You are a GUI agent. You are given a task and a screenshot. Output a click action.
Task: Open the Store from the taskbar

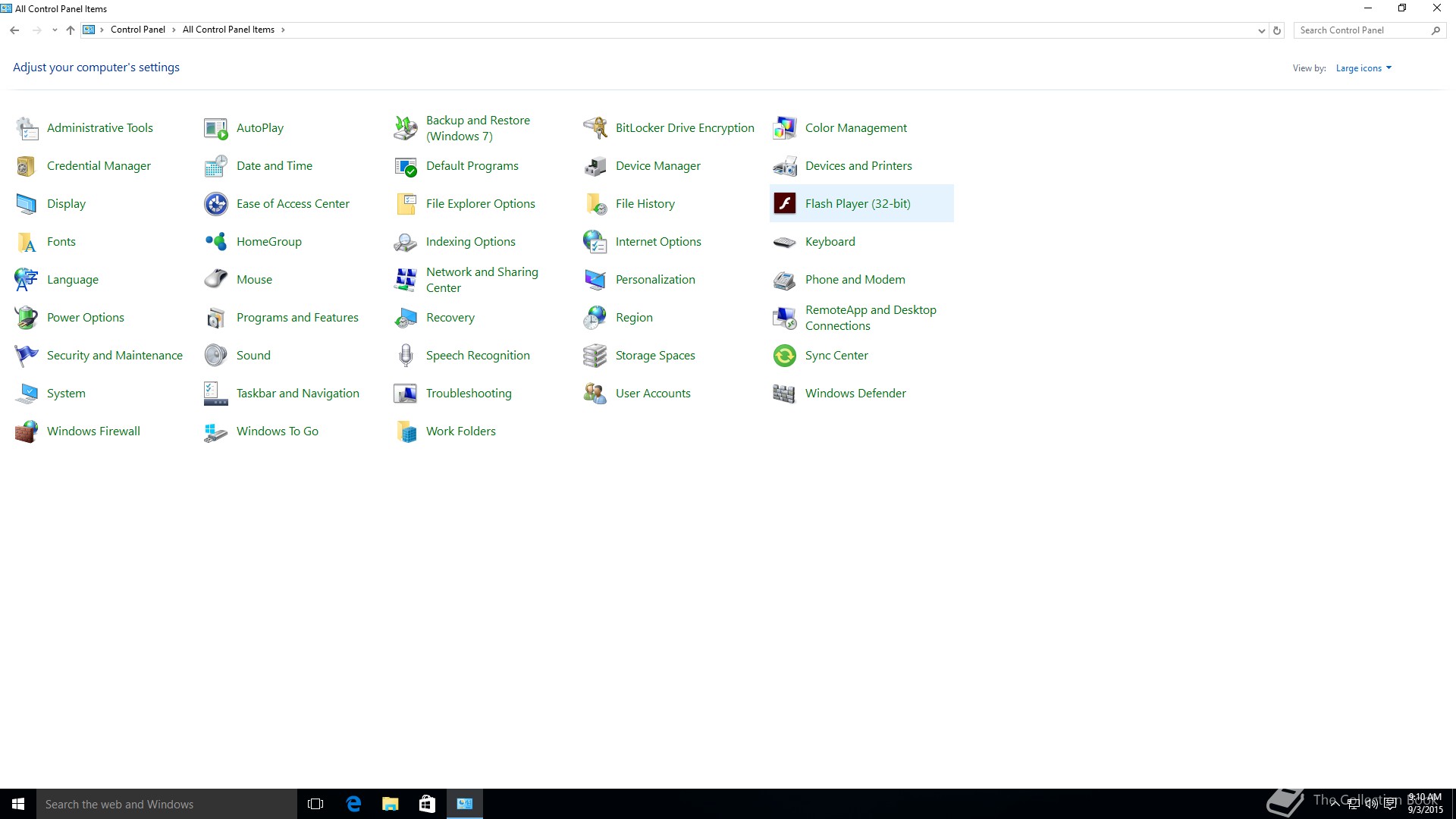tap(427, 804)
